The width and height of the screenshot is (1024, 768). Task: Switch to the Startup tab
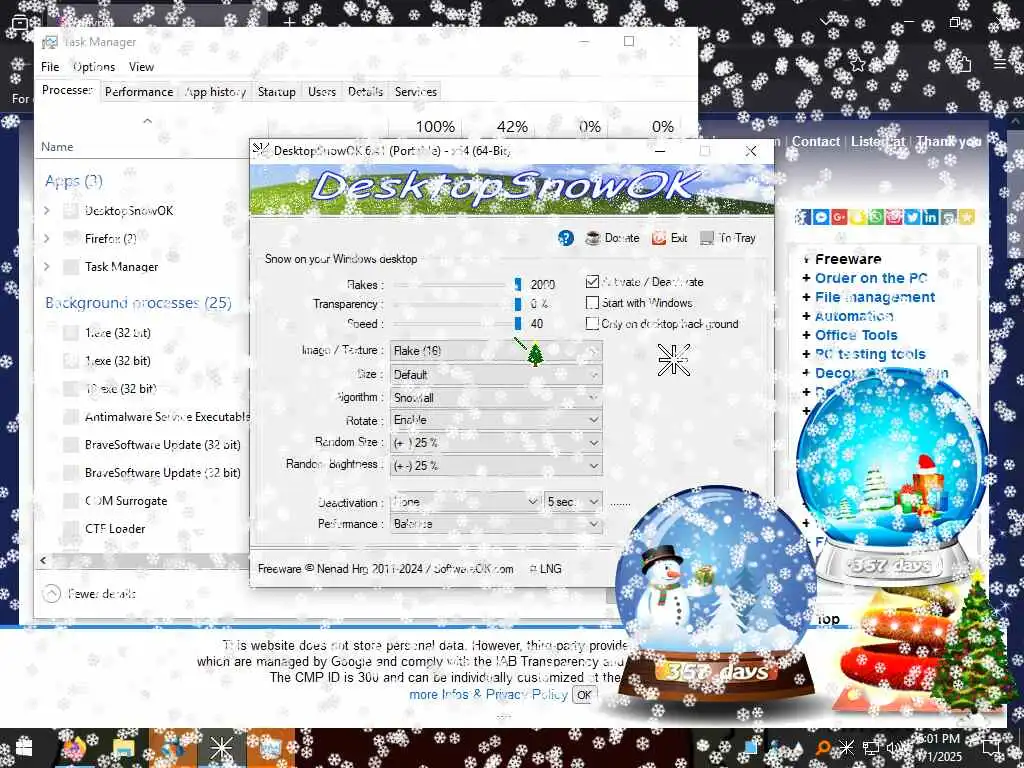coord(277,91)
